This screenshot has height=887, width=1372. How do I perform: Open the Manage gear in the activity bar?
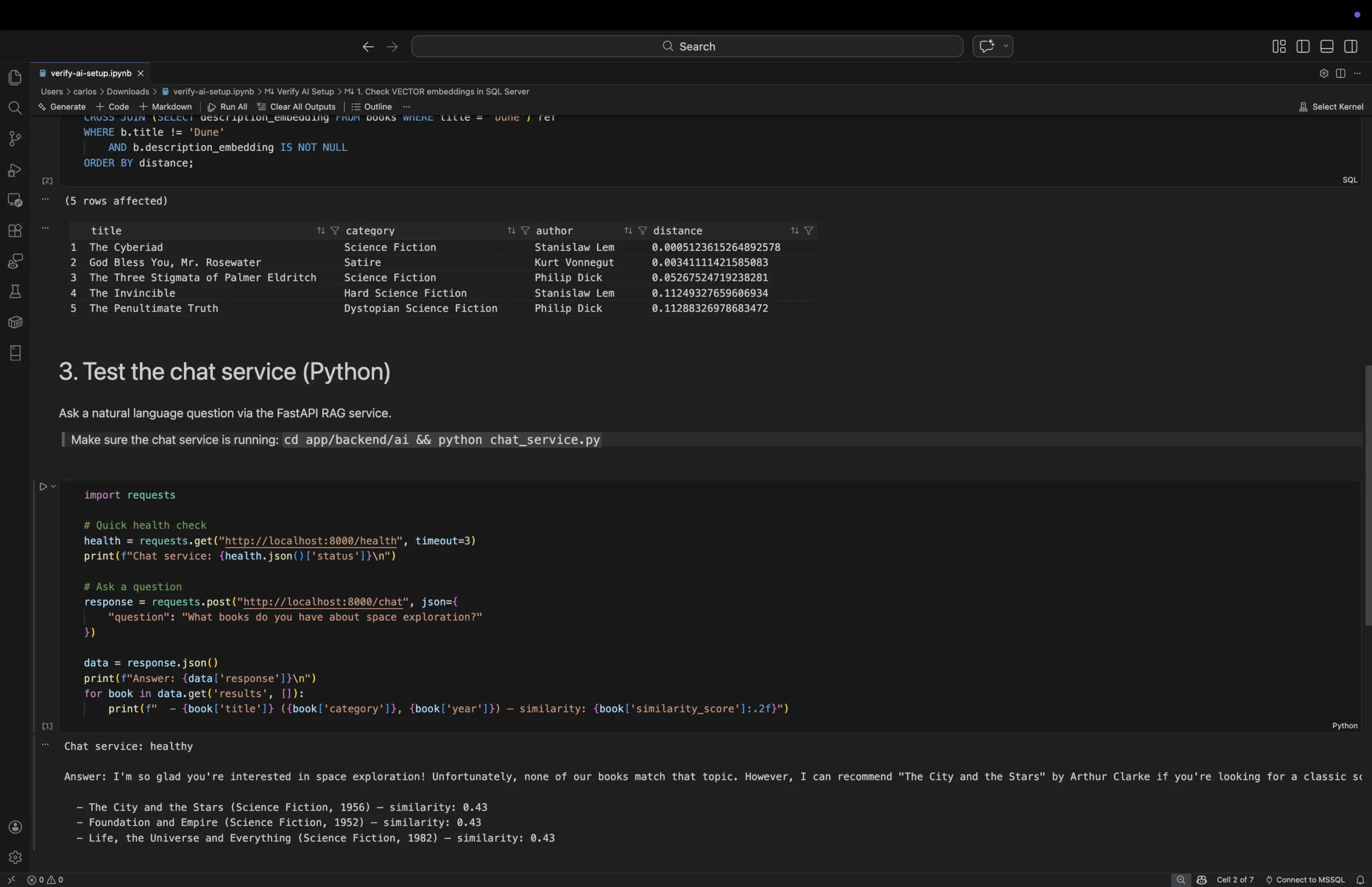pos(15,857)
